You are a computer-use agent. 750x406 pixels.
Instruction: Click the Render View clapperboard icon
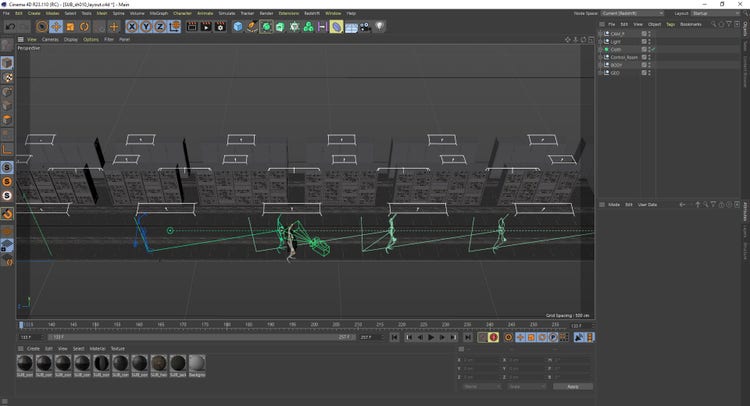pos(192,26)
